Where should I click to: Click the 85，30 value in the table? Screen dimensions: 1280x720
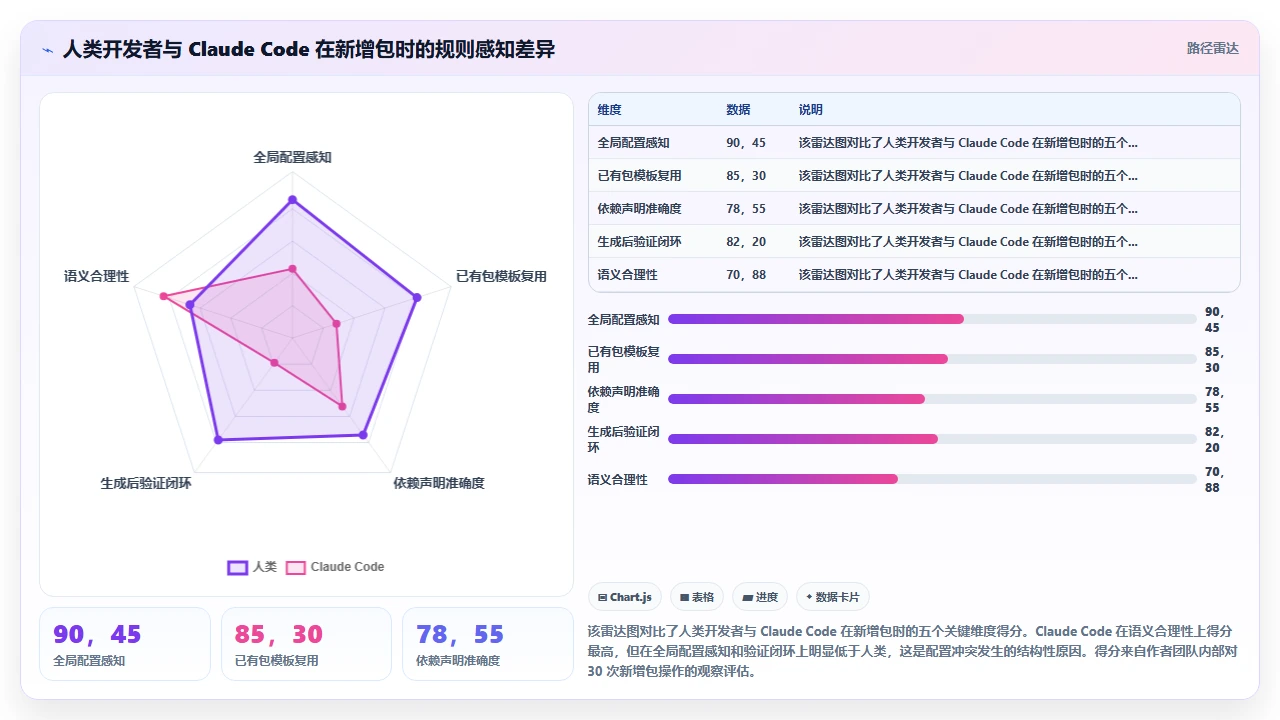746,176
